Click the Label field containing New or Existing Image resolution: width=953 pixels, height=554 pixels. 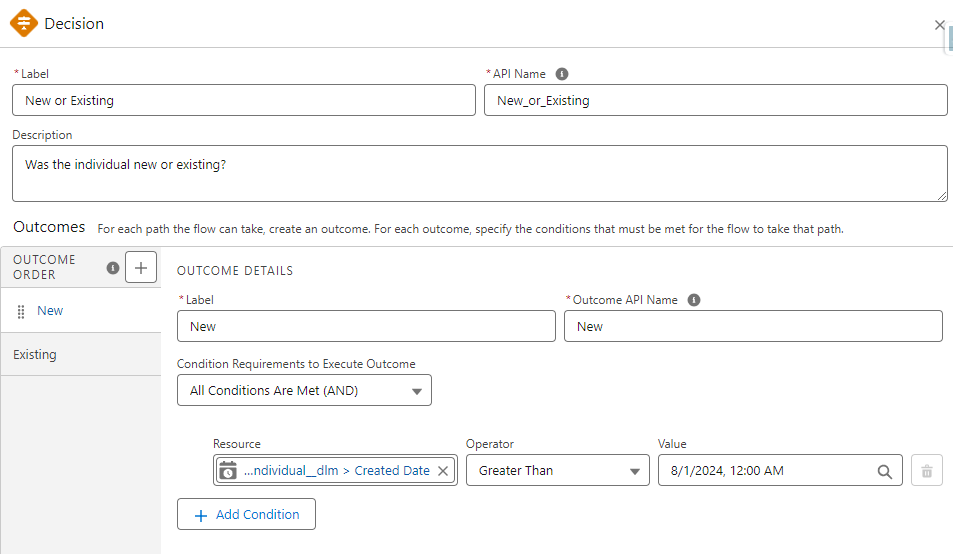point(243,100)
